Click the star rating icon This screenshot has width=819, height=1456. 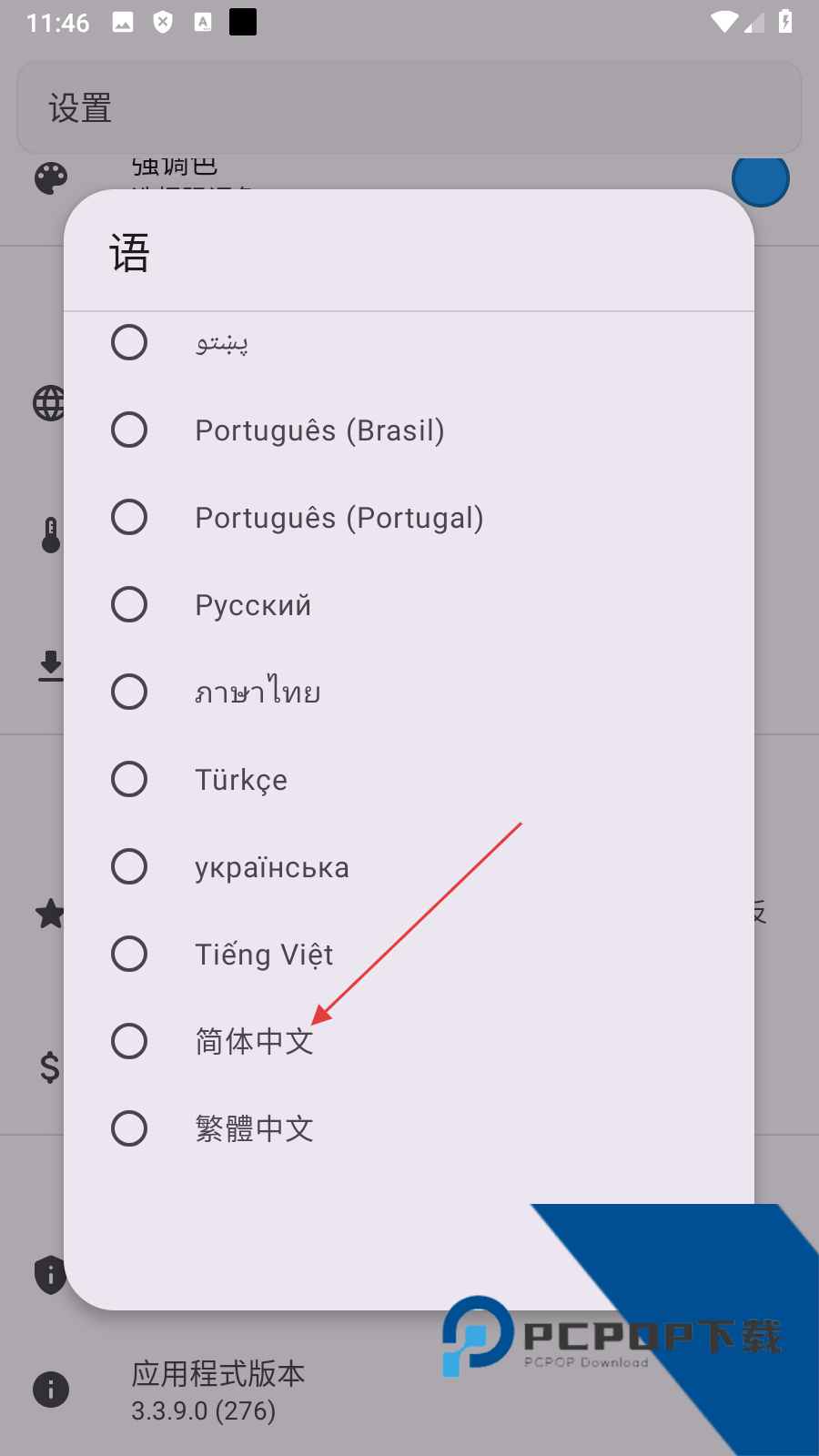pos(50,914)
